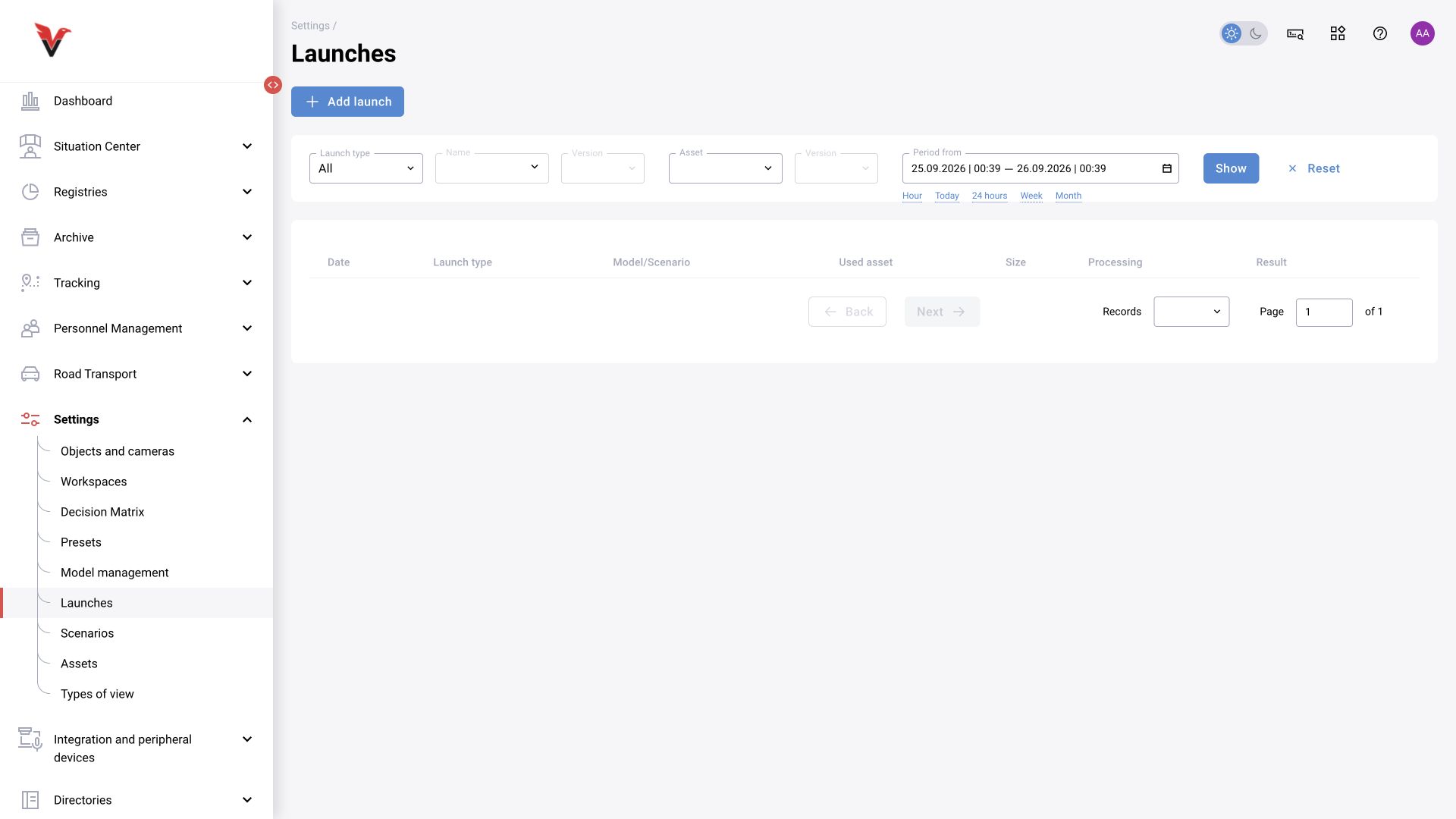
Task: Reset the filters
Action: pos(1314,168)
